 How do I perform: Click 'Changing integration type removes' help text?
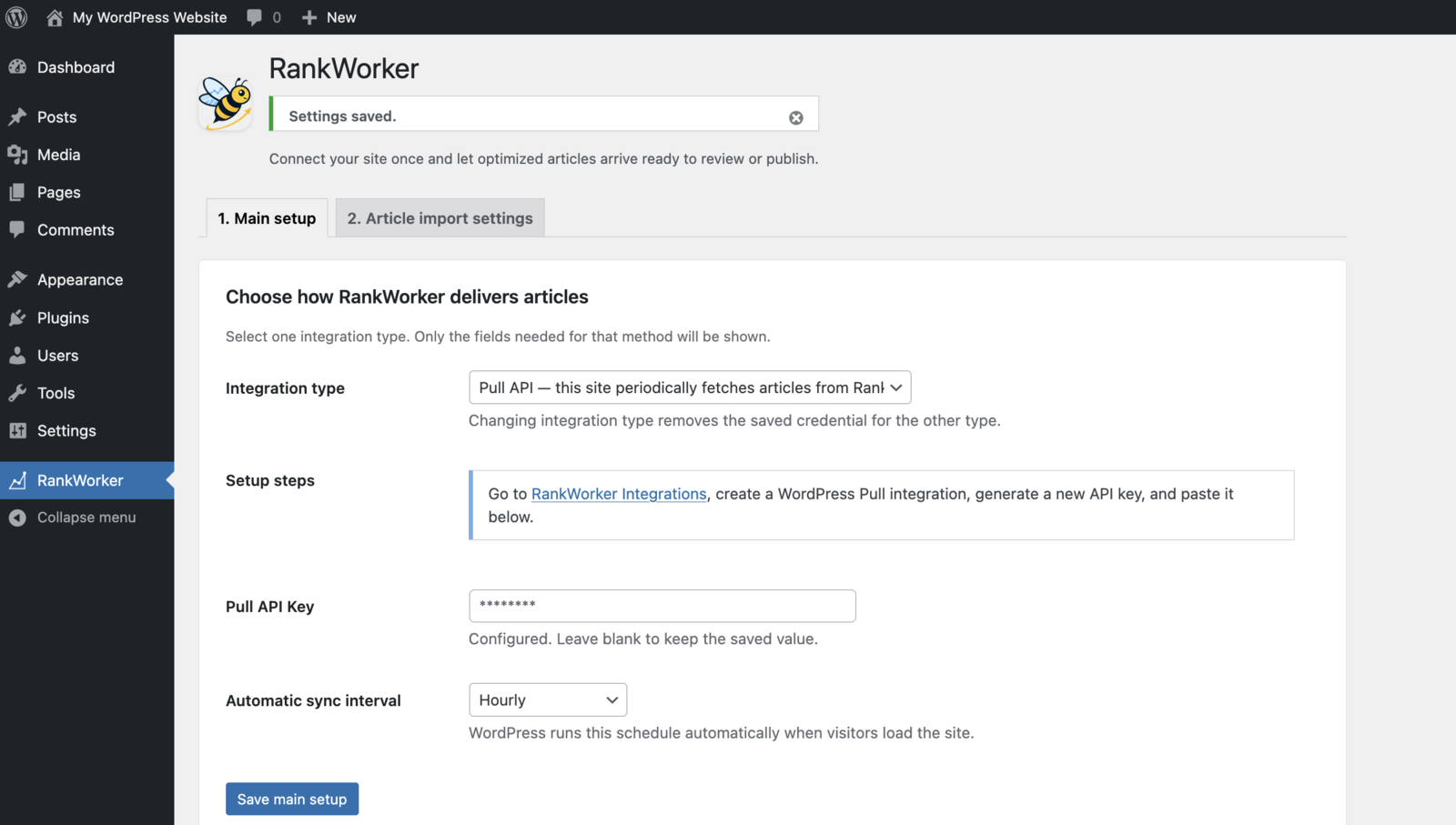coord(734,420)
